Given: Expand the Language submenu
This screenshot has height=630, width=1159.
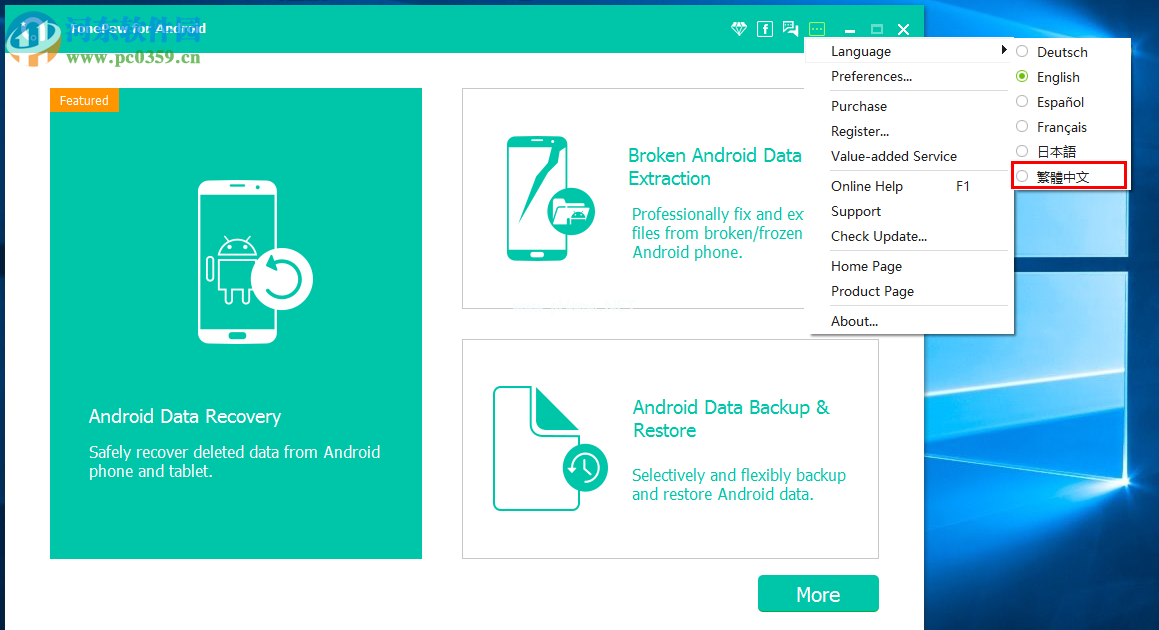Looking at the screenshot, I should coord(860,51).
